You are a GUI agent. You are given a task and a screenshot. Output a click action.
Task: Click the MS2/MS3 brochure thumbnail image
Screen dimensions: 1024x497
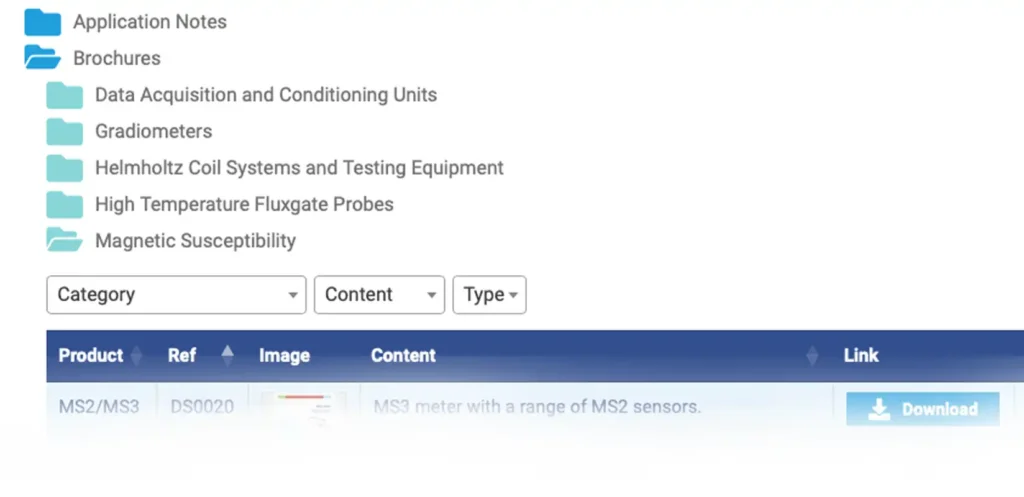tap(304, 408)
